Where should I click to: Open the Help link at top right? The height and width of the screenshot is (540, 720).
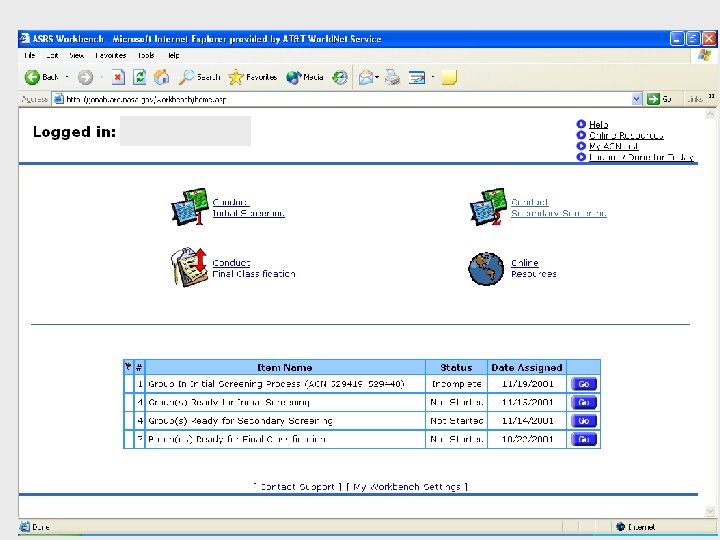[598, 124]
